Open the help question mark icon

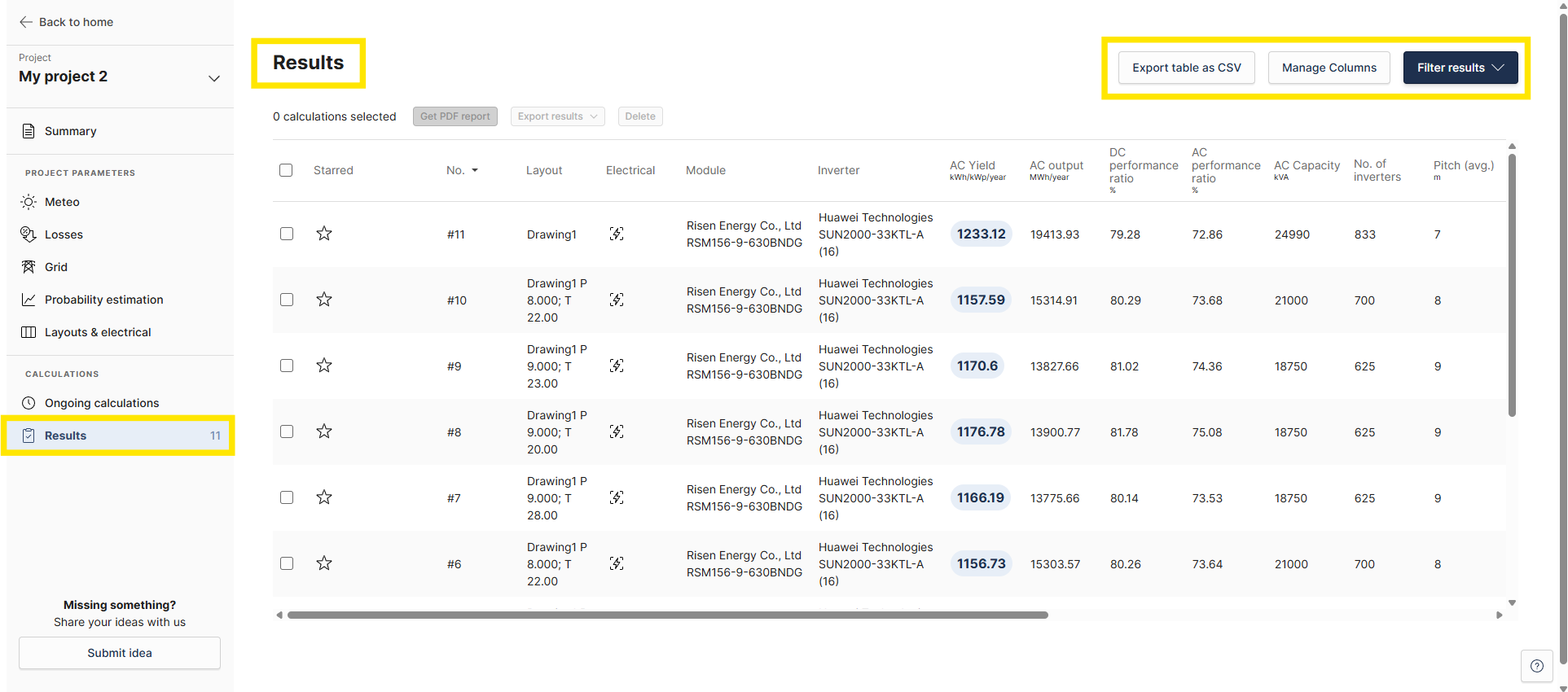[1537, 666]
